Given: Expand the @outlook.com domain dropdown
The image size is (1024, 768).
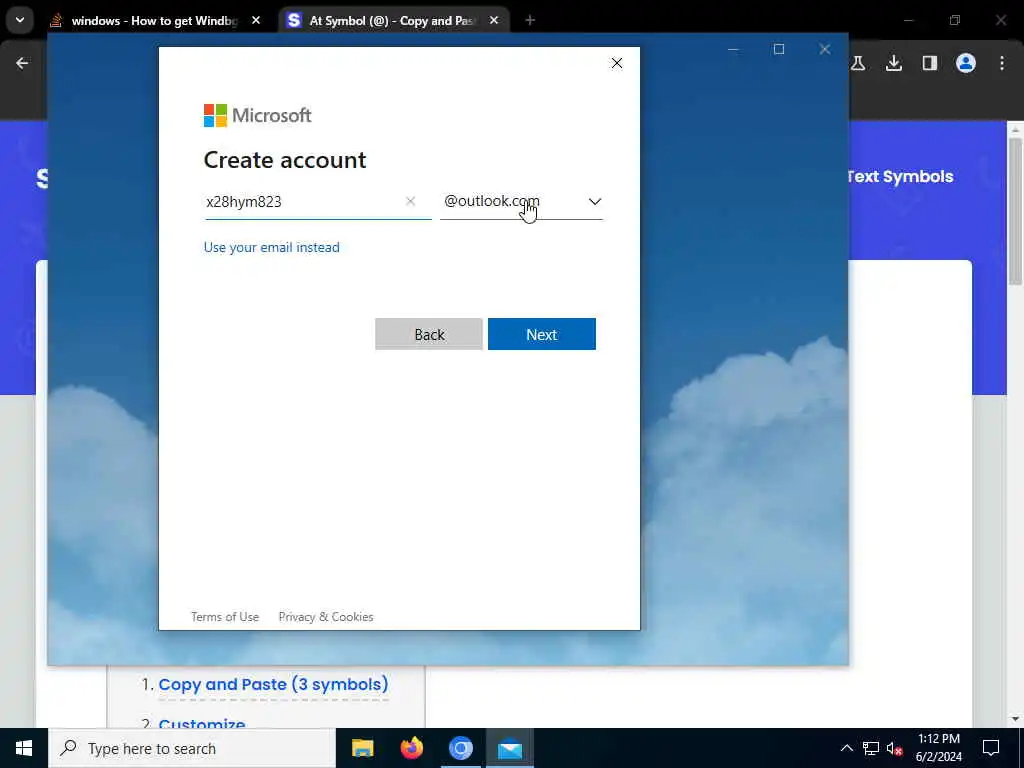Looking at the screenshot, I should pos(521,201).
